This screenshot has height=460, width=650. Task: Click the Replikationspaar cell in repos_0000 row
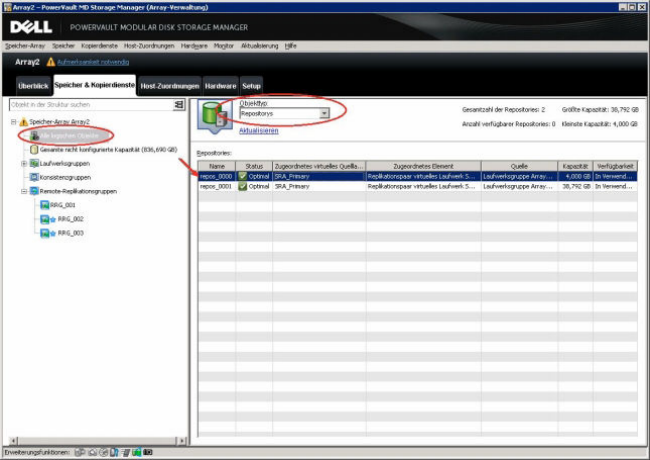pos(423,177)
